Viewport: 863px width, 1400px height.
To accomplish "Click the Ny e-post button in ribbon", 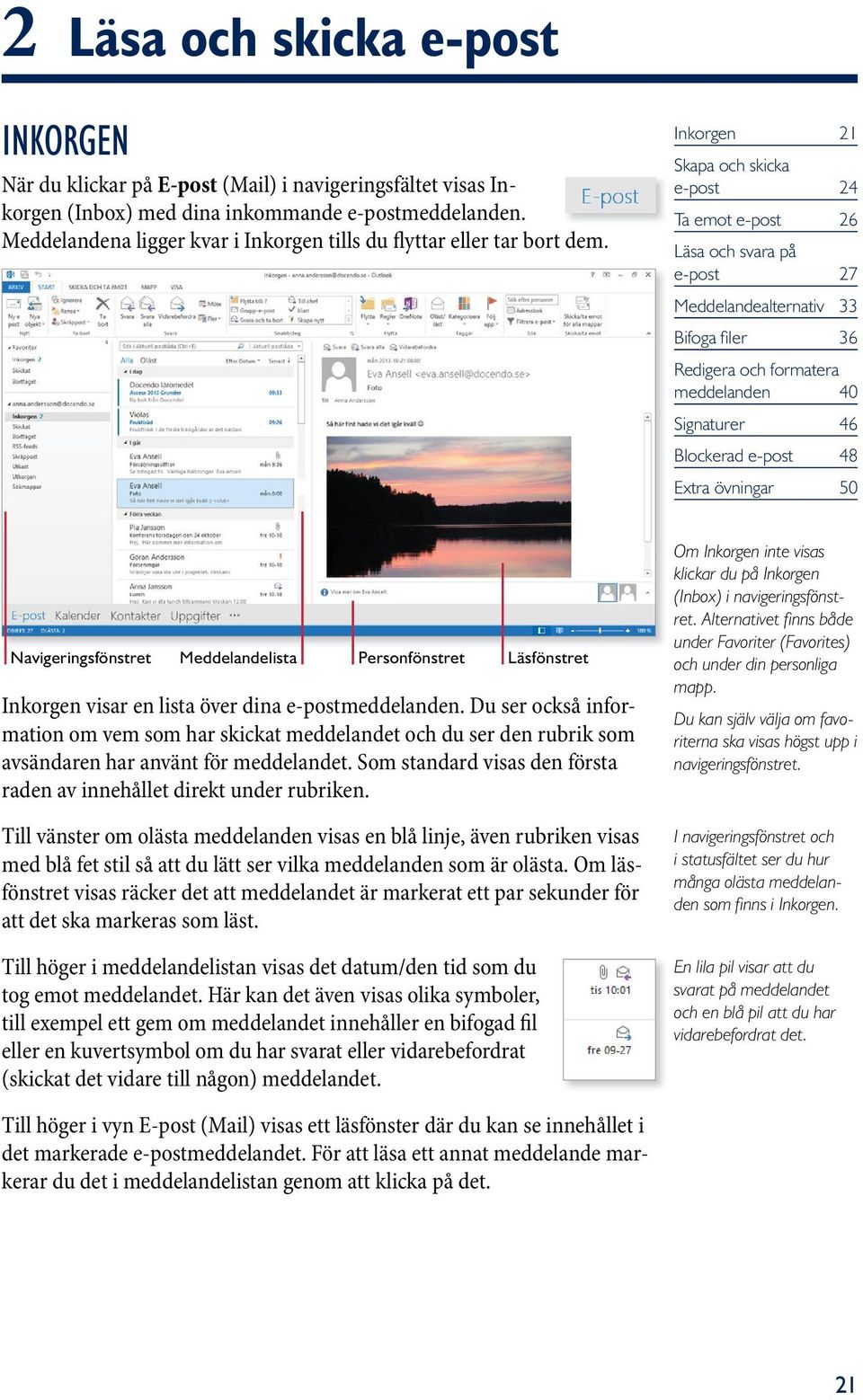I will (13, 313).
